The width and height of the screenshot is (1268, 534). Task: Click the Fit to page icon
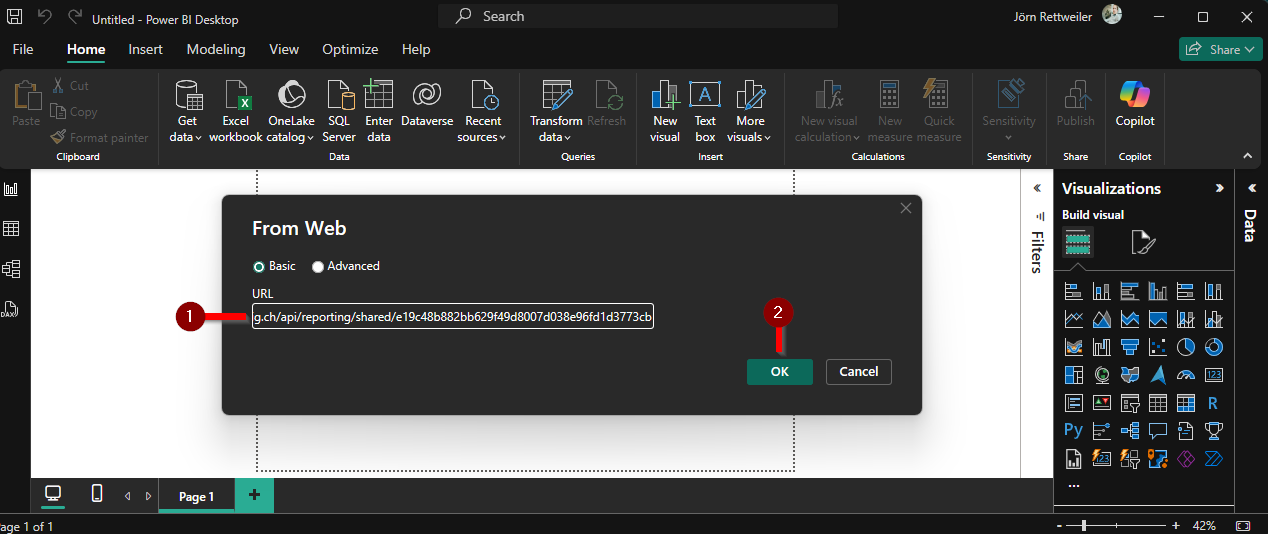[1243, 525]
